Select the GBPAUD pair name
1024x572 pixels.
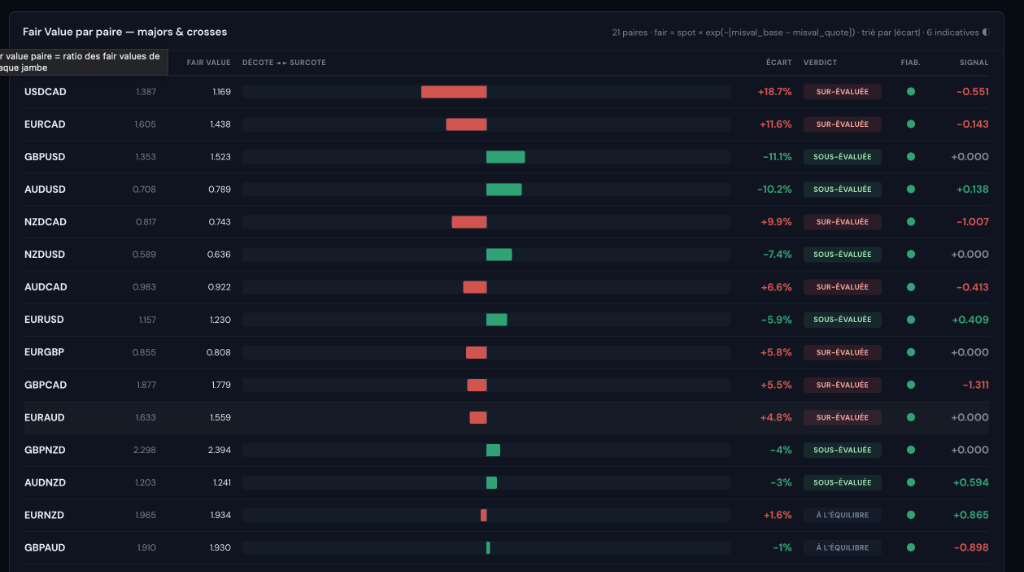(44, 548)
